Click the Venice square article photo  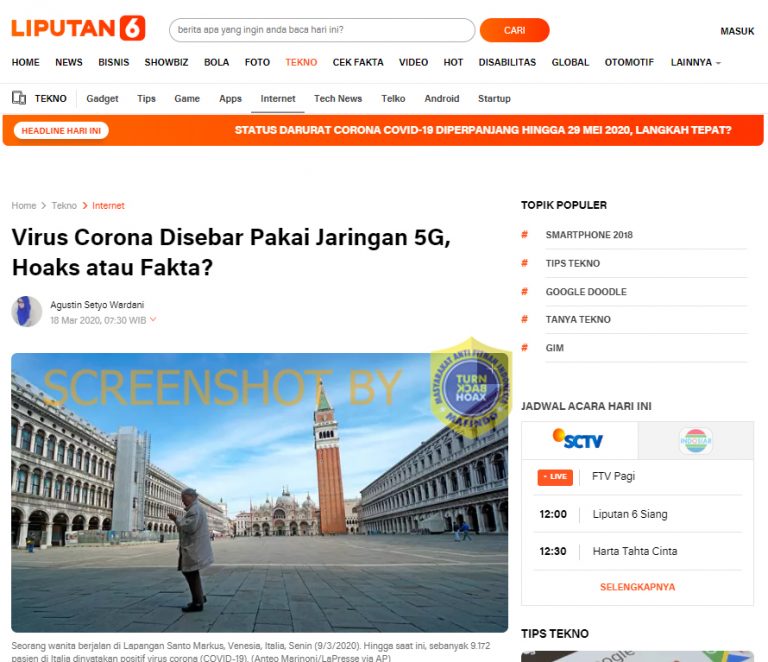(x=260, y=493)
